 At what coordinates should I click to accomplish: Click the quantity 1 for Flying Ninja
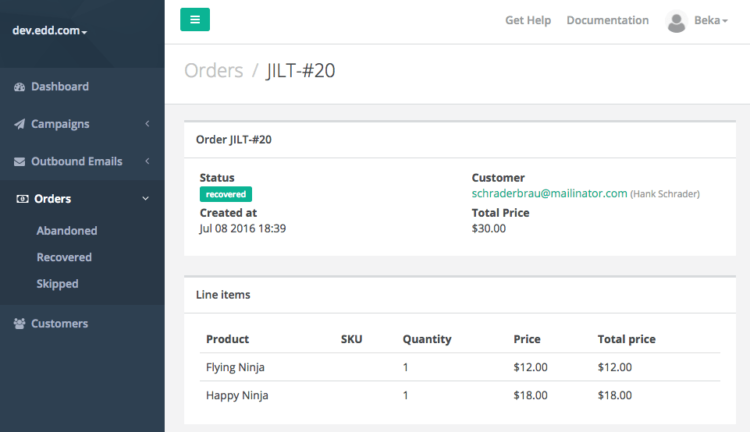[x=406, y=367]
